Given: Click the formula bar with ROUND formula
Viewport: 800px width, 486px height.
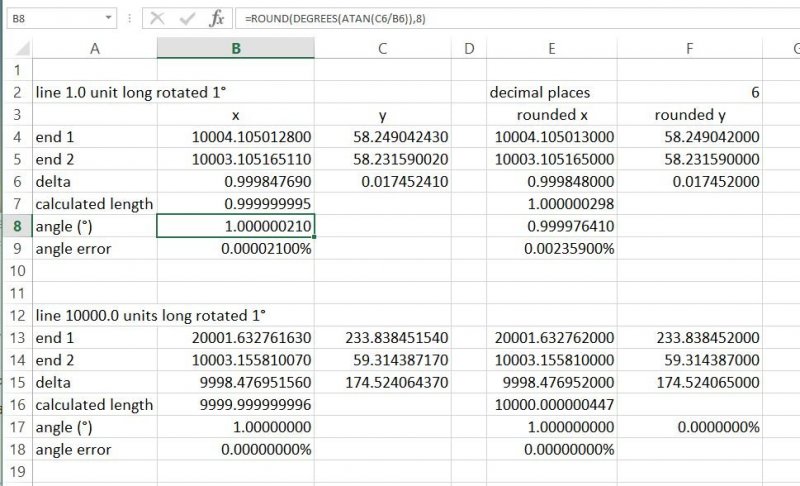Looking at the screenshot, I should [517, 18].
